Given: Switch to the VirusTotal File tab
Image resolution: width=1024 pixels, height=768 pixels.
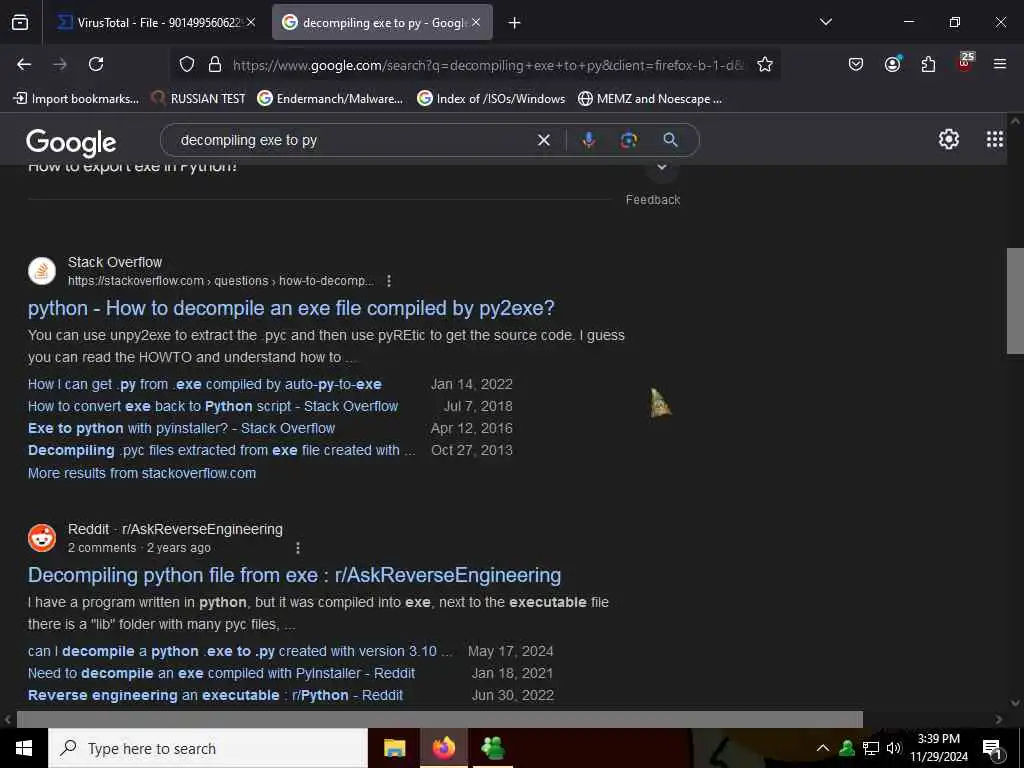Looking at the screenshot, I should click(157, 22).
